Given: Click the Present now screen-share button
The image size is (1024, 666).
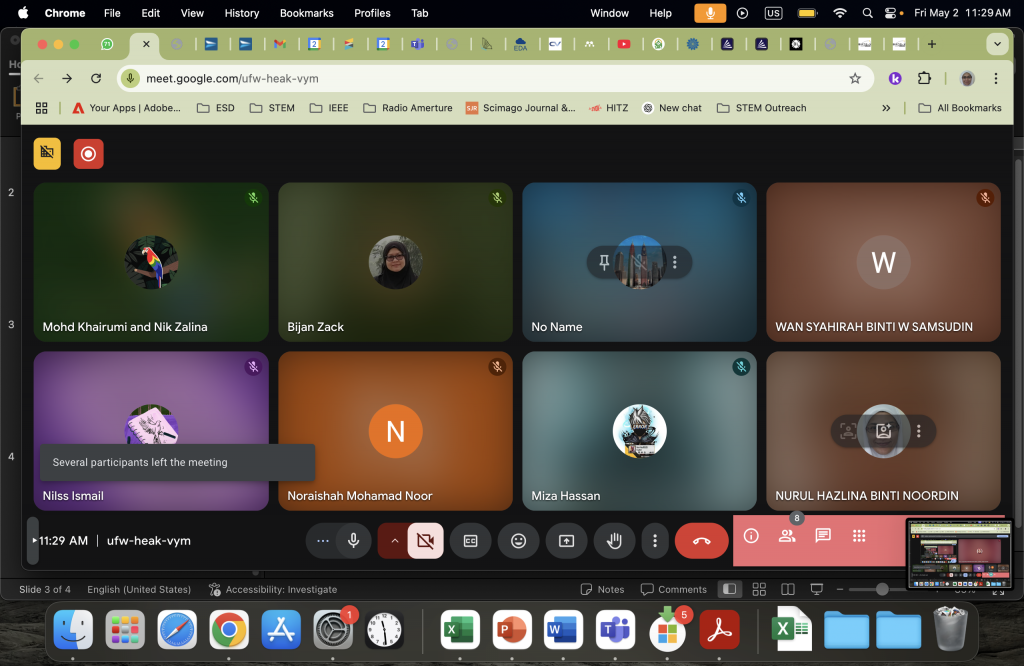Looking at the screenshot, I should coord(566,541).
